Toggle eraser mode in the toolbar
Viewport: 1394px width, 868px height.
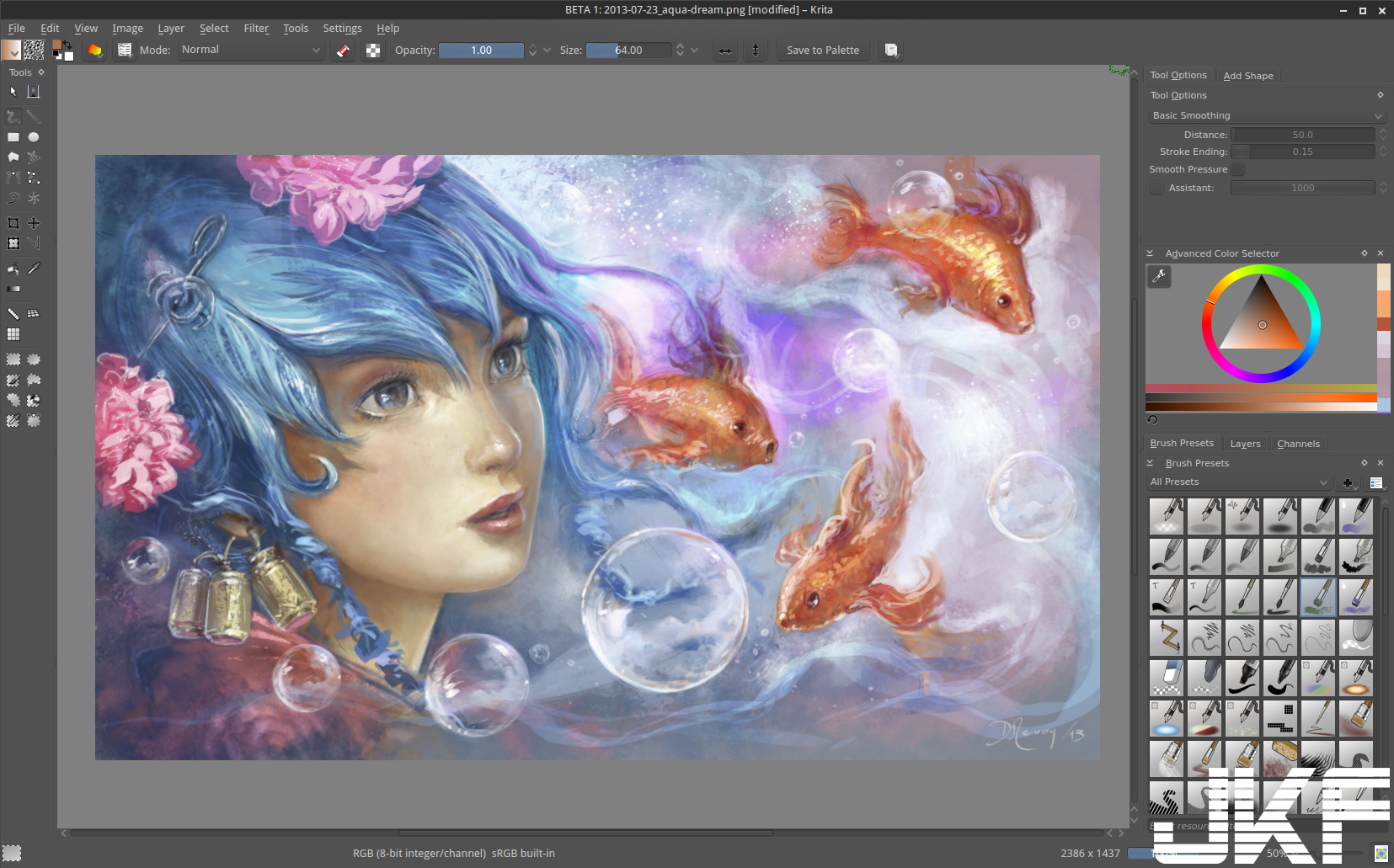click(x=343, y=51)
